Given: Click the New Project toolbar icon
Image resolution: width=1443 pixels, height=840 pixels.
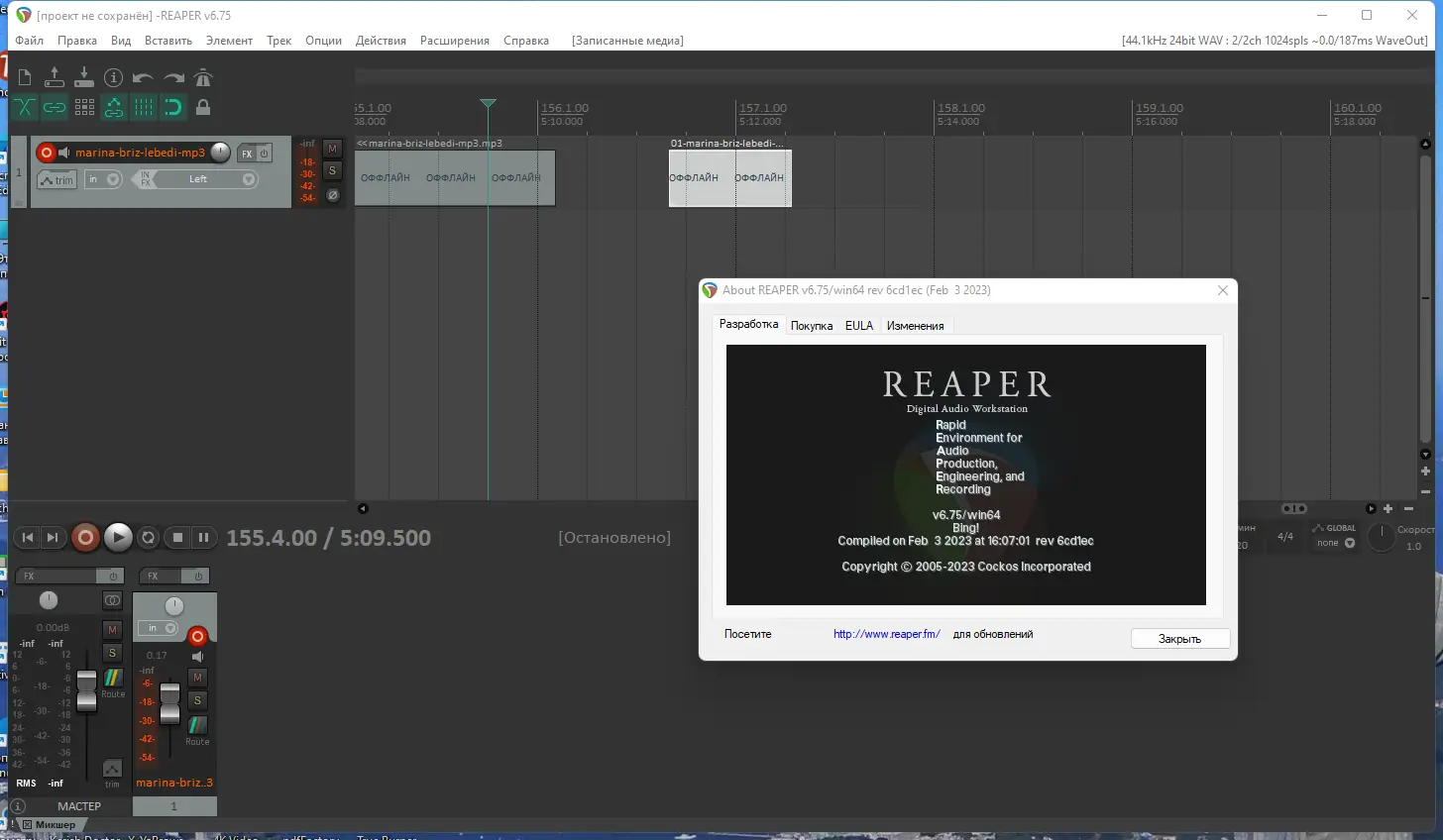Looking at the screenshot, I should pos(25,77).
